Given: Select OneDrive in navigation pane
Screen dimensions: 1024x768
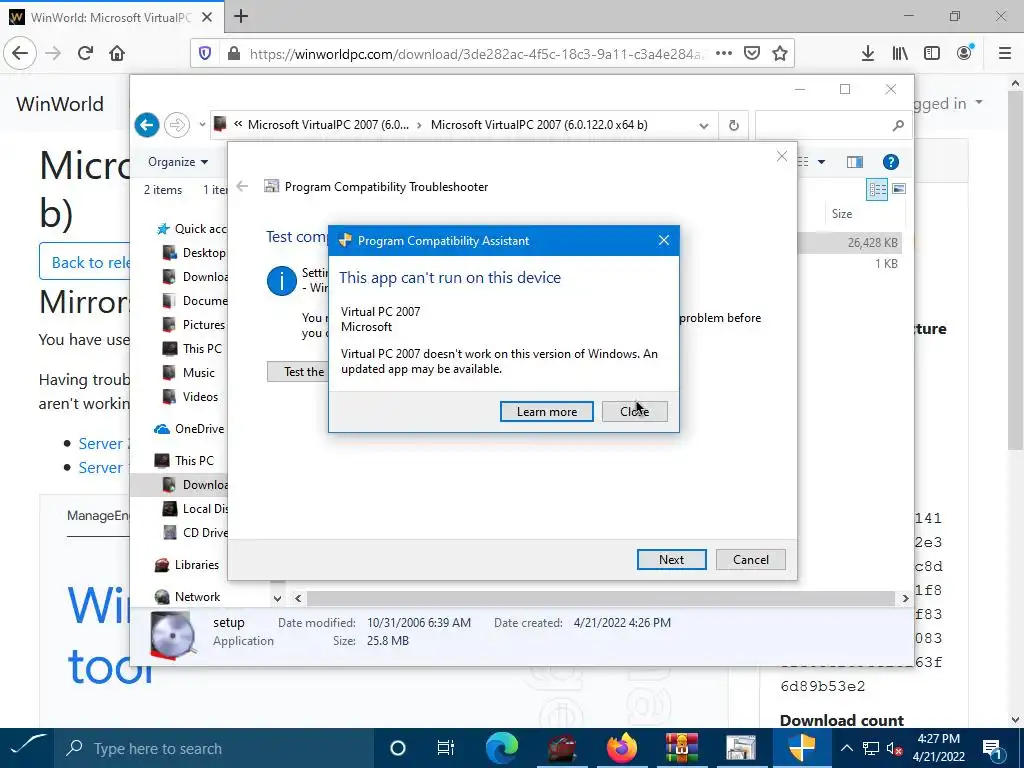Looking at the screenshot, I should pos(189,428).
